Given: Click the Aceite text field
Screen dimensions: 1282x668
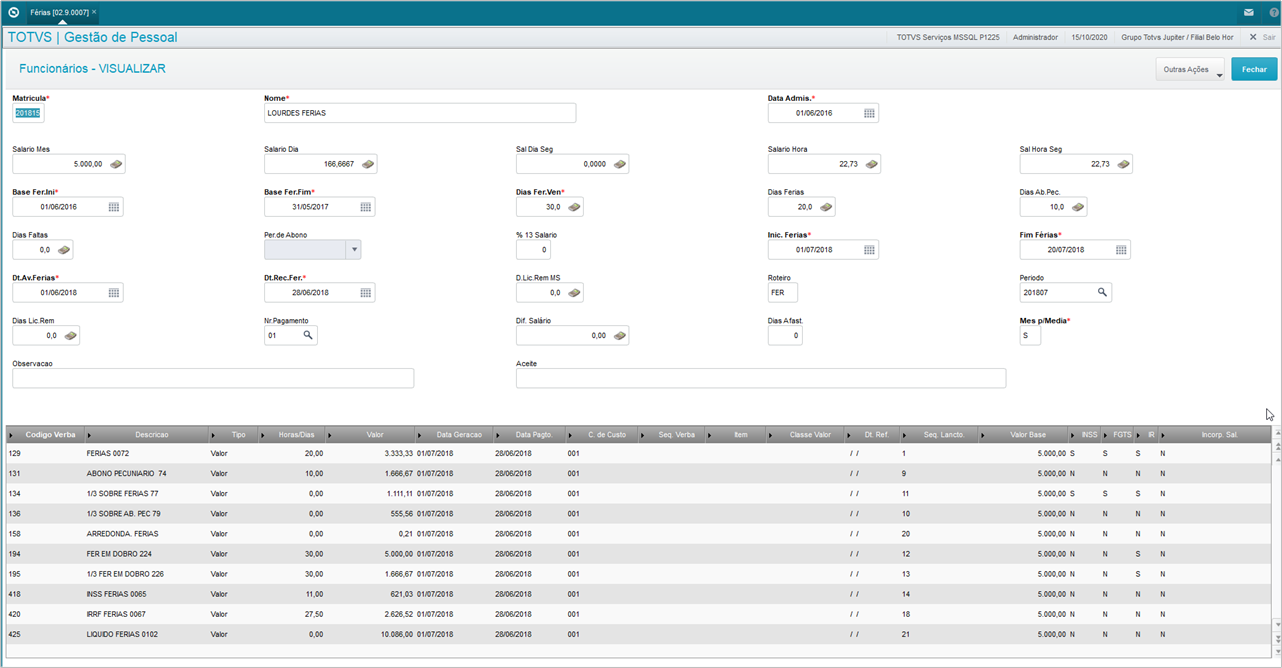Looking at the screenshot, I should pos(761,378).
